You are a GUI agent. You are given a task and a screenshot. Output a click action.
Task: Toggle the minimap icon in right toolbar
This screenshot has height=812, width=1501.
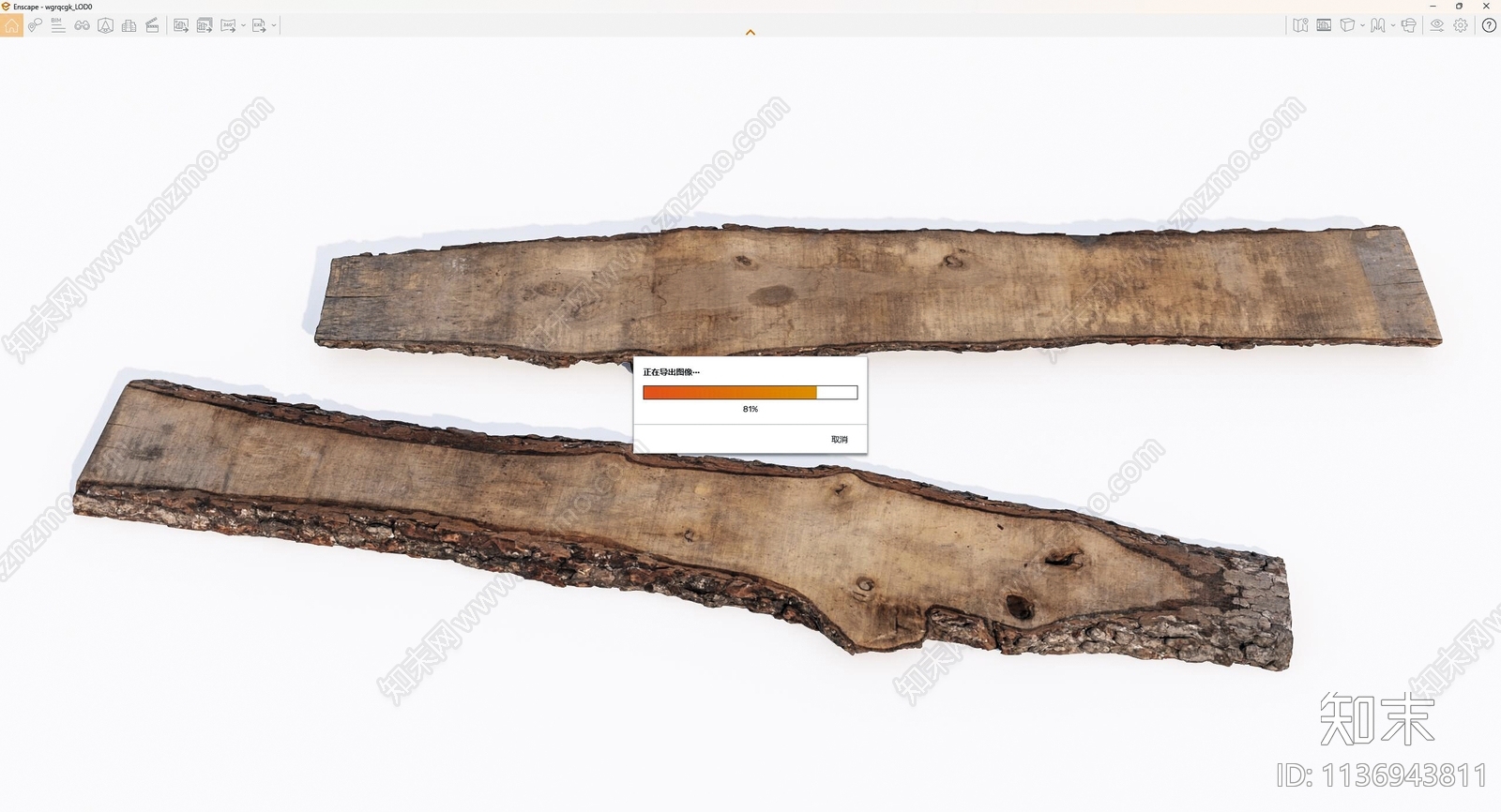(1300, 25)
